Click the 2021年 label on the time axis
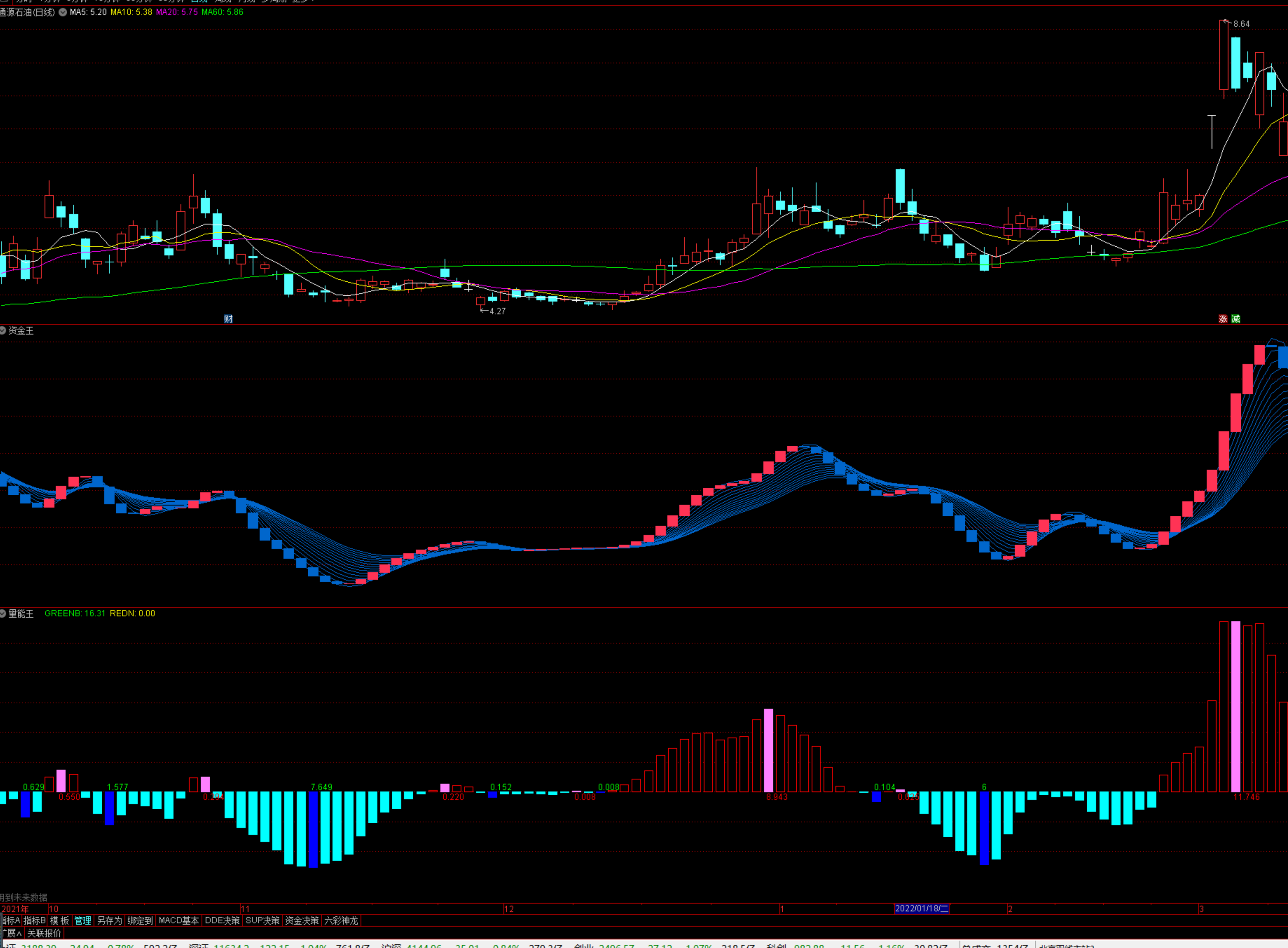Screen dimensions: 1288x948 click(15, 909)
